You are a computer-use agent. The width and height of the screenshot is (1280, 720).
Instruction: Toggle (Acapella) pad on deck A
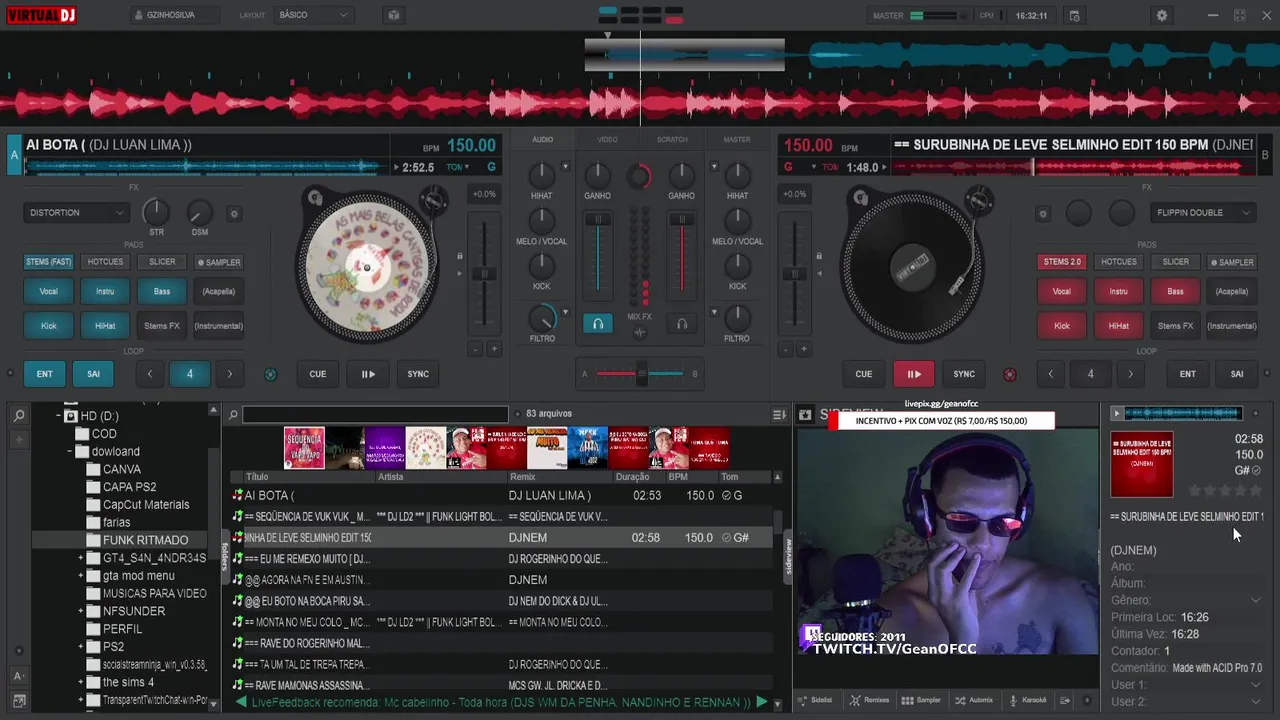click(x=219, y=291)
